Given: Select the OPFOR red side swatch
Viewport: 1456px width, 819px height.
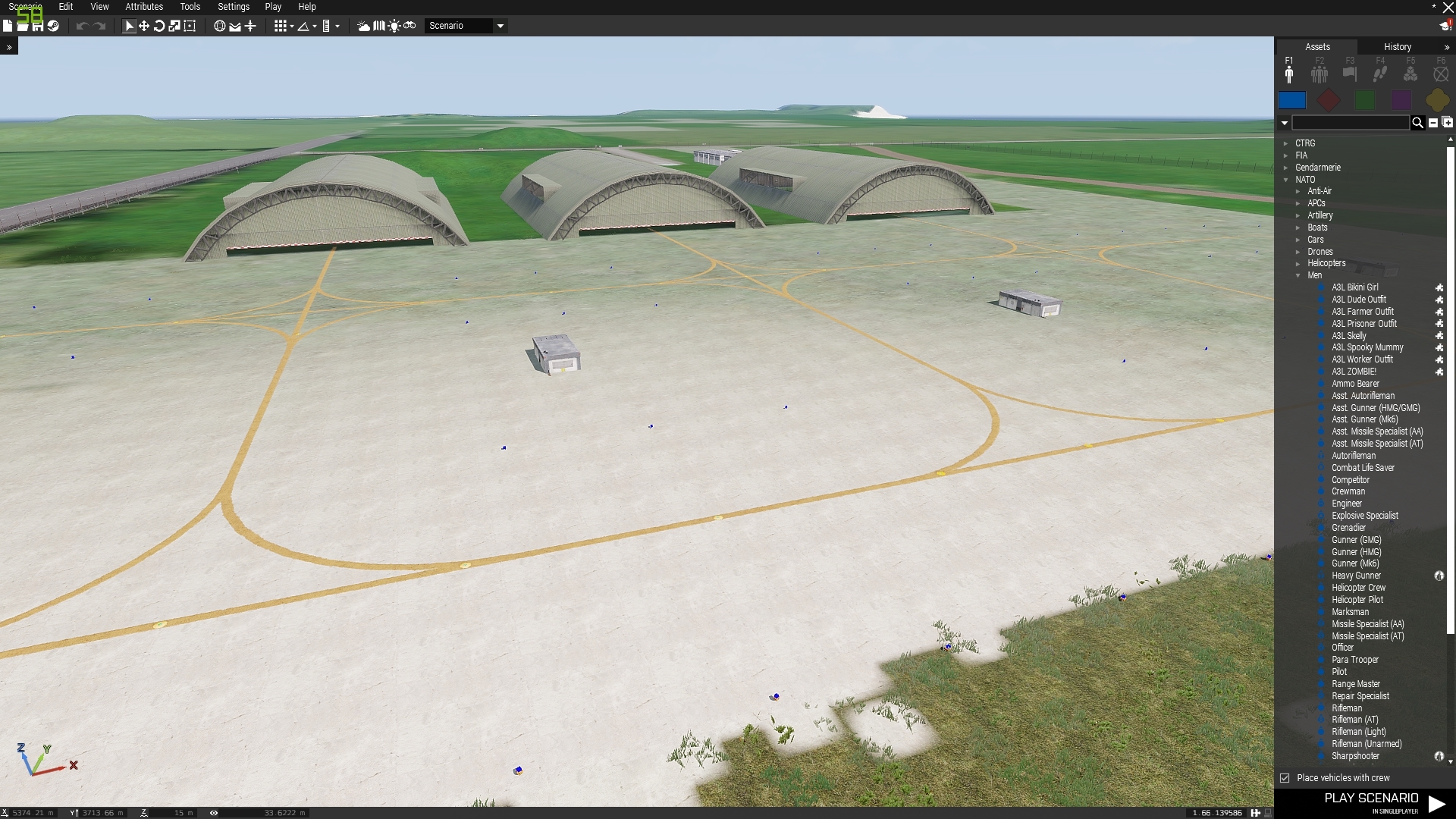Looking at the screenshot, I should tap(1328, 100).
